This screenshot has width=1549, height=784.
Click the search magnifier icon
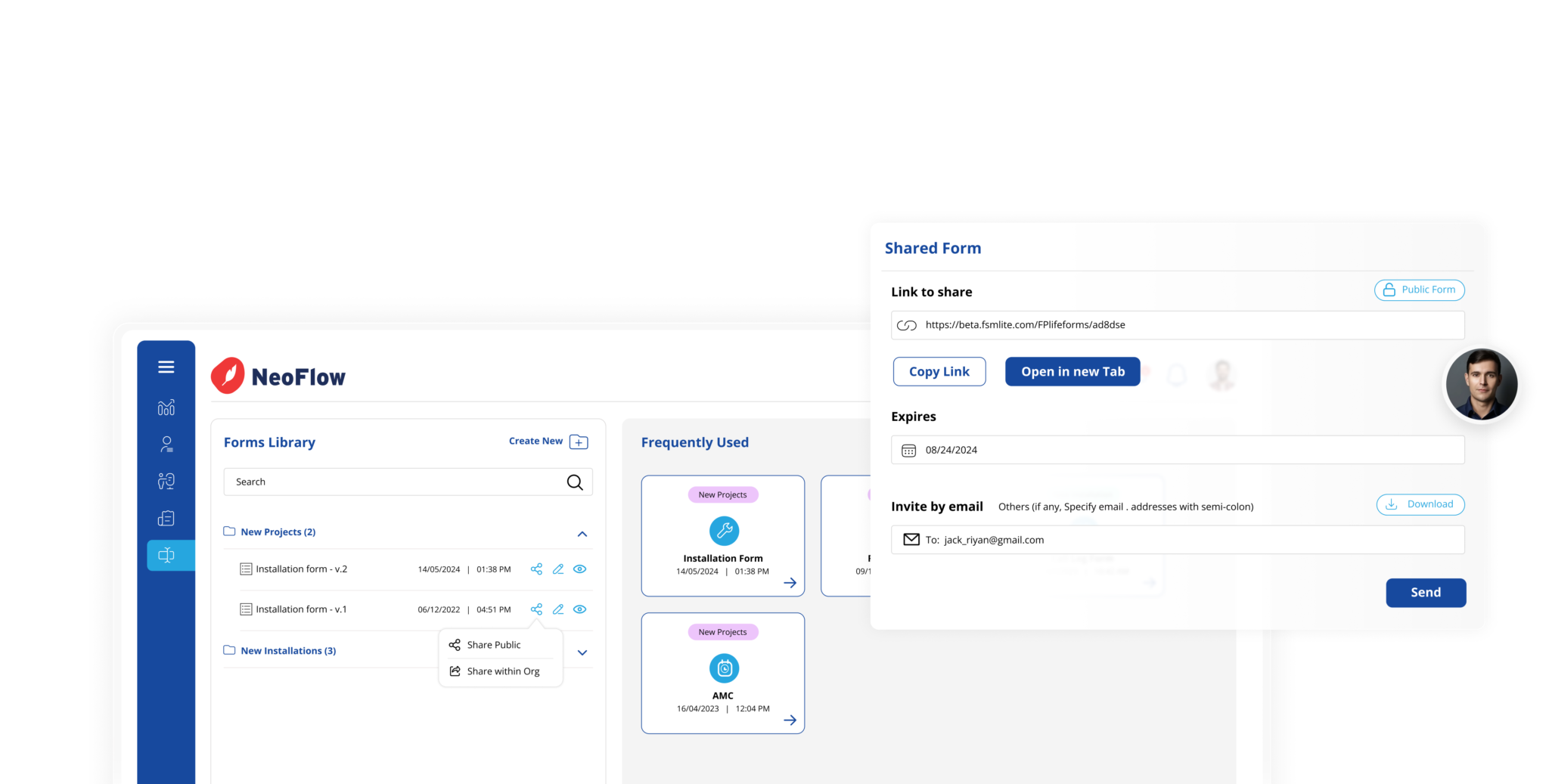(575, 482)
